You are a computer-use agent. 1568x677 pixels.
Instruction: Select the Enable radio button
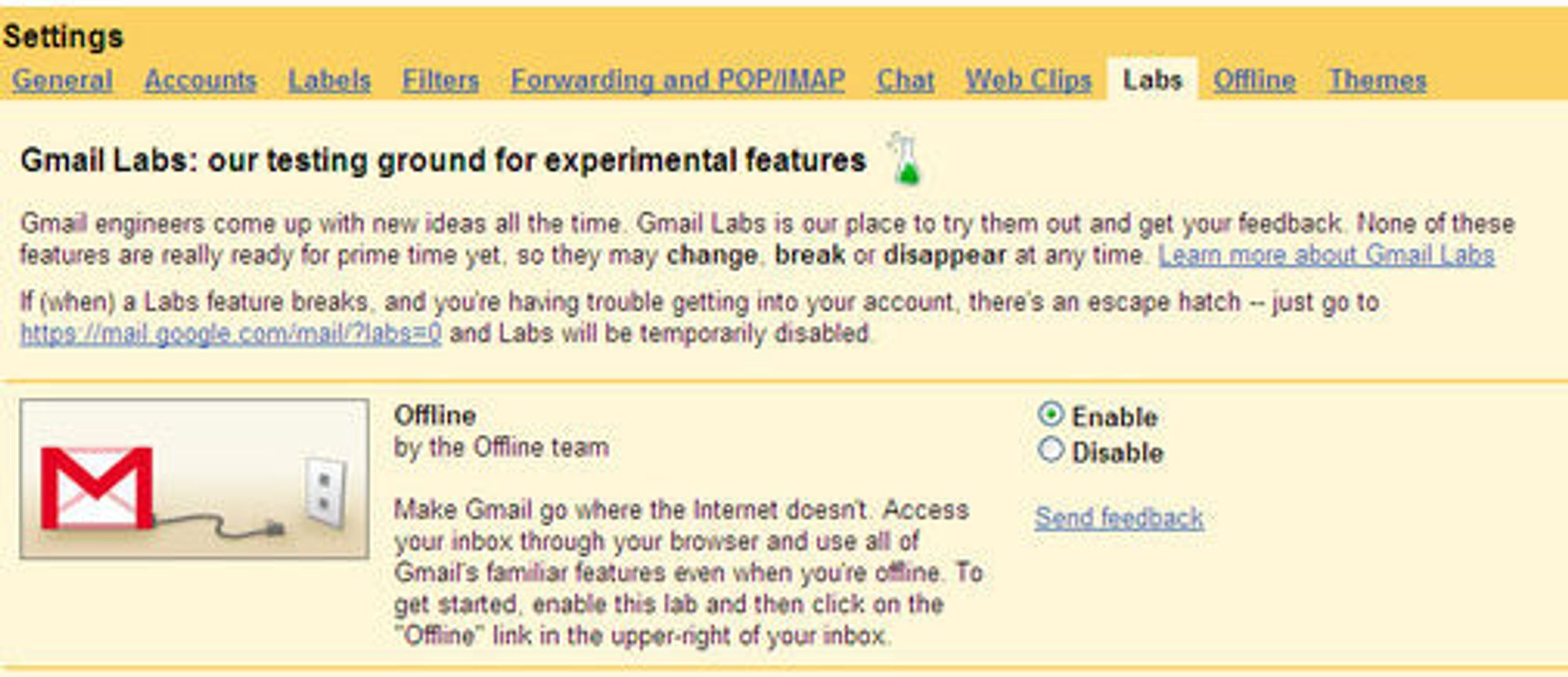click(x=1051, y=414)
